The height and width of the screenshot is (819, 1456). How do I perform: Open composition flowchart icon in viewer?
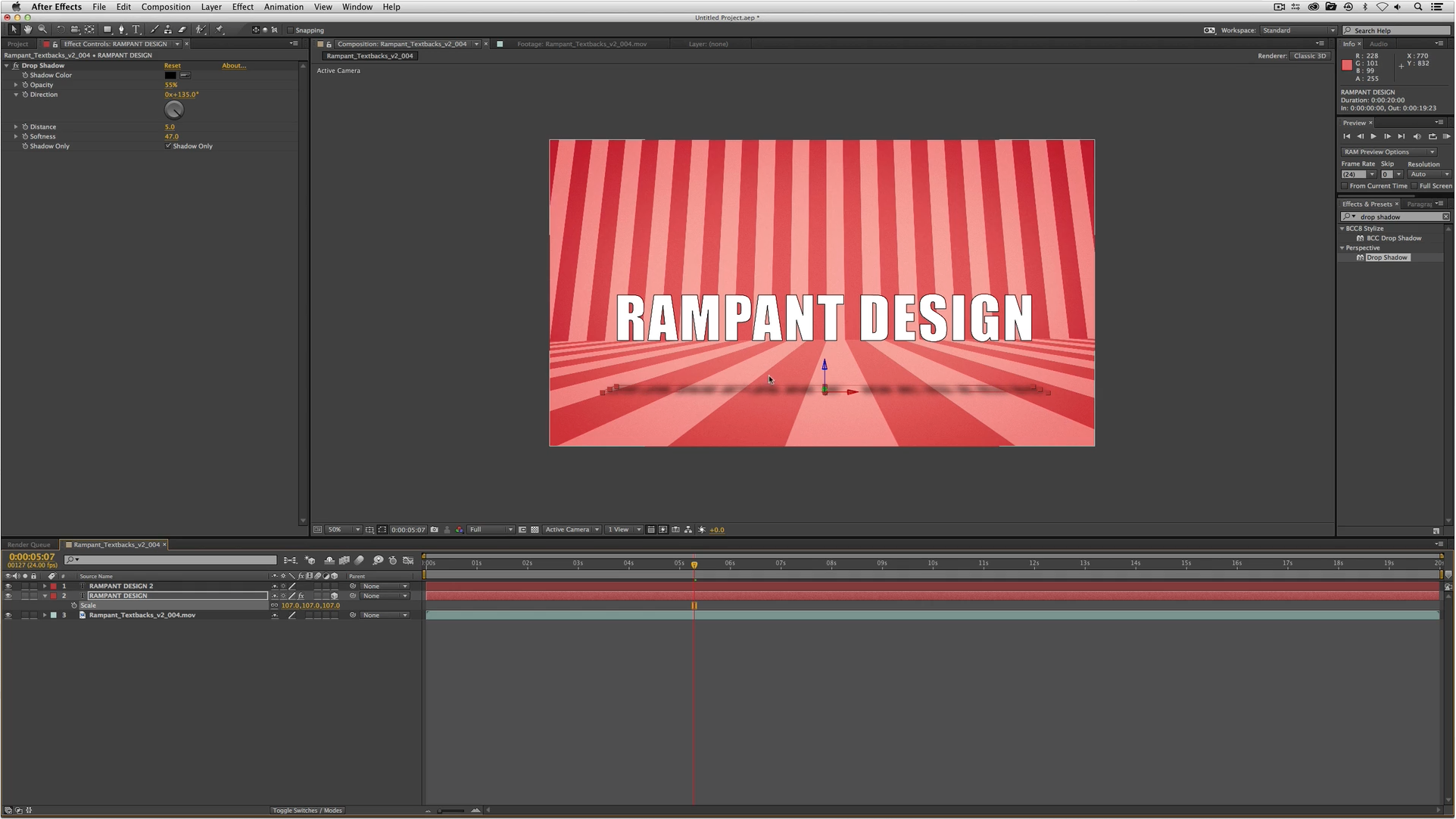687,530
